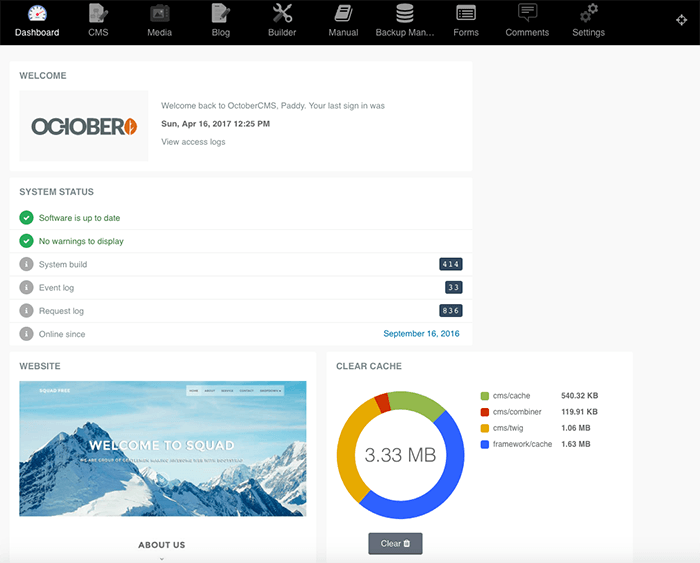Click the cms/combiner legend label
The width and height of the screenshot is (700, 563).
tap(517, 412)
